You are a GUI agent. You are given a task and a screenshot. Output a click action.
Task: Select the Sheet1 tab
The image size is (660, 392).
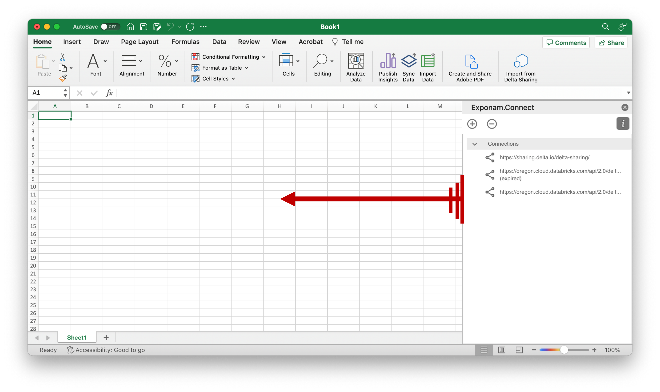click(77, 338)
